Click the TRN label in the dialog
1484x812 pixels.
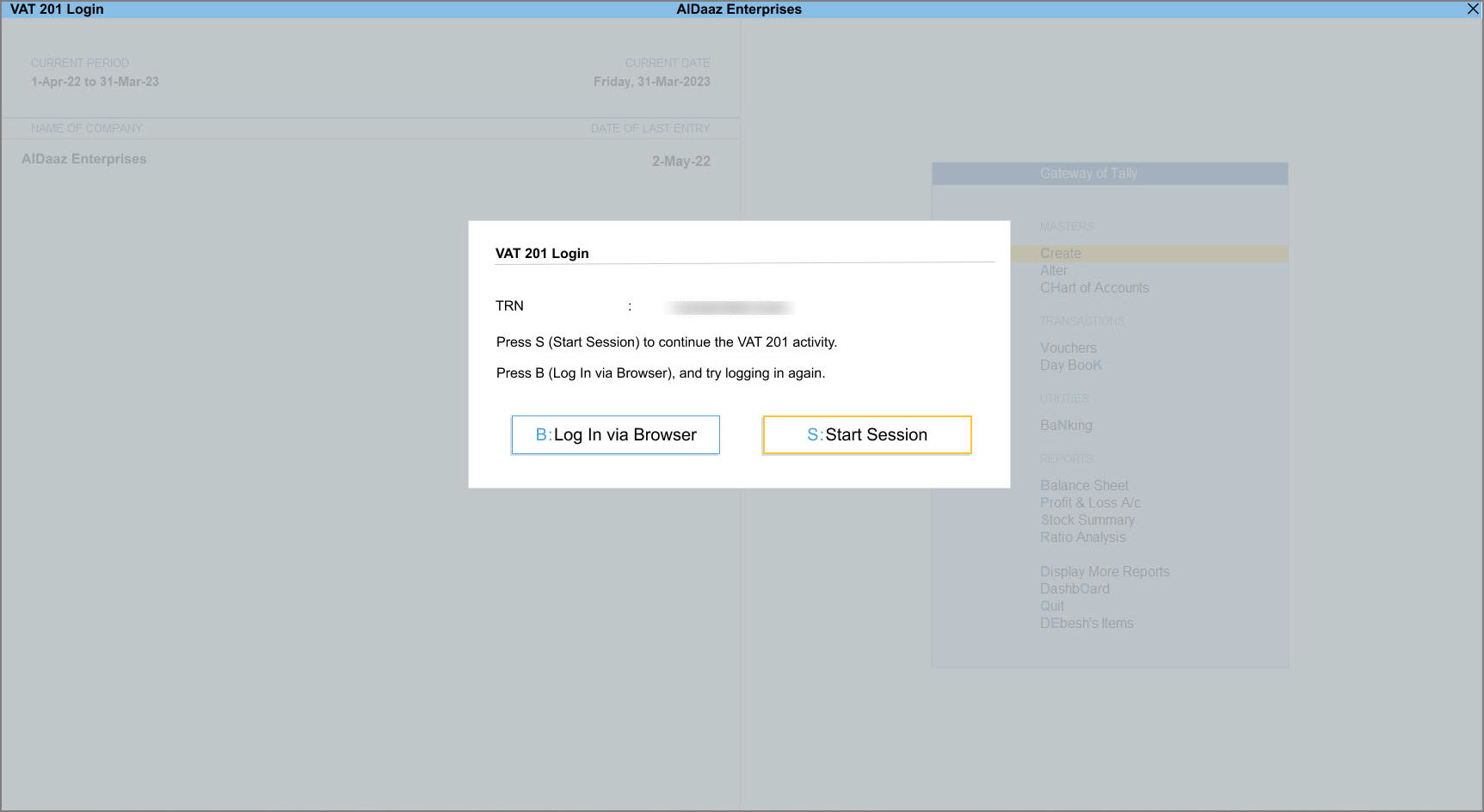pyautogui.click(x=509, y=305)
